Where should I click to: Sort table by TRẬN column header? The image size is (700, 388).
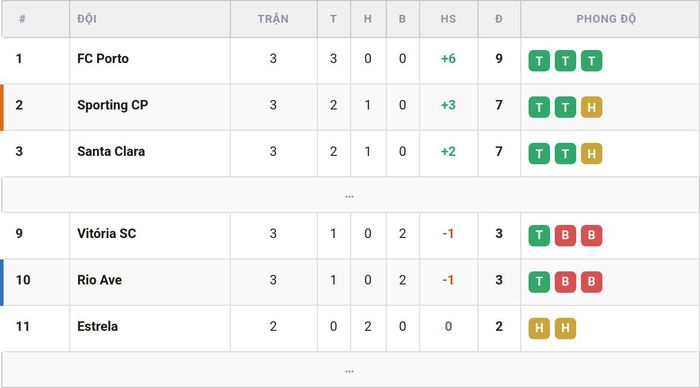(x=273, y=19)
